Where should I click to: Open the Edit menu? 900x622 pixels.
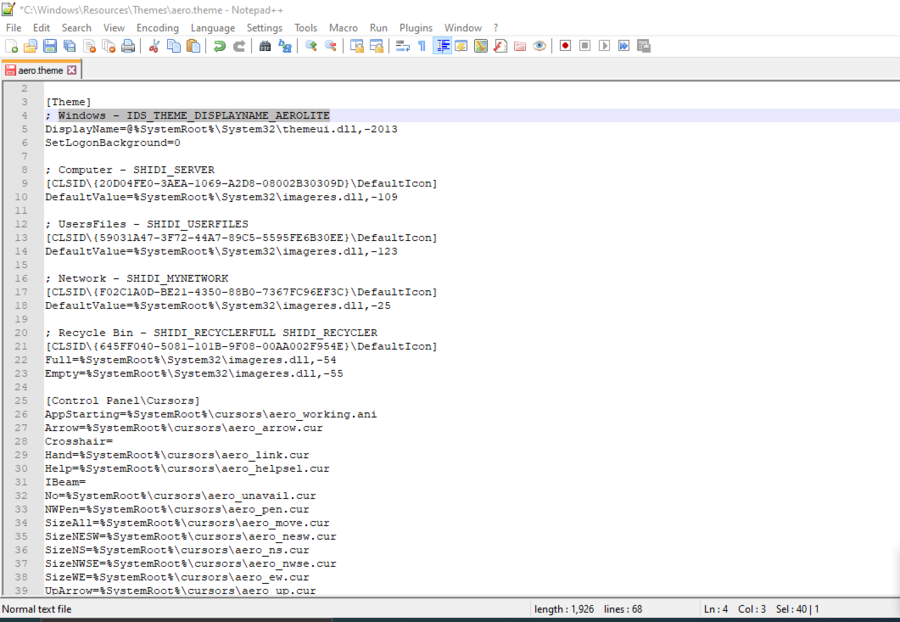(x=41, y=28)
